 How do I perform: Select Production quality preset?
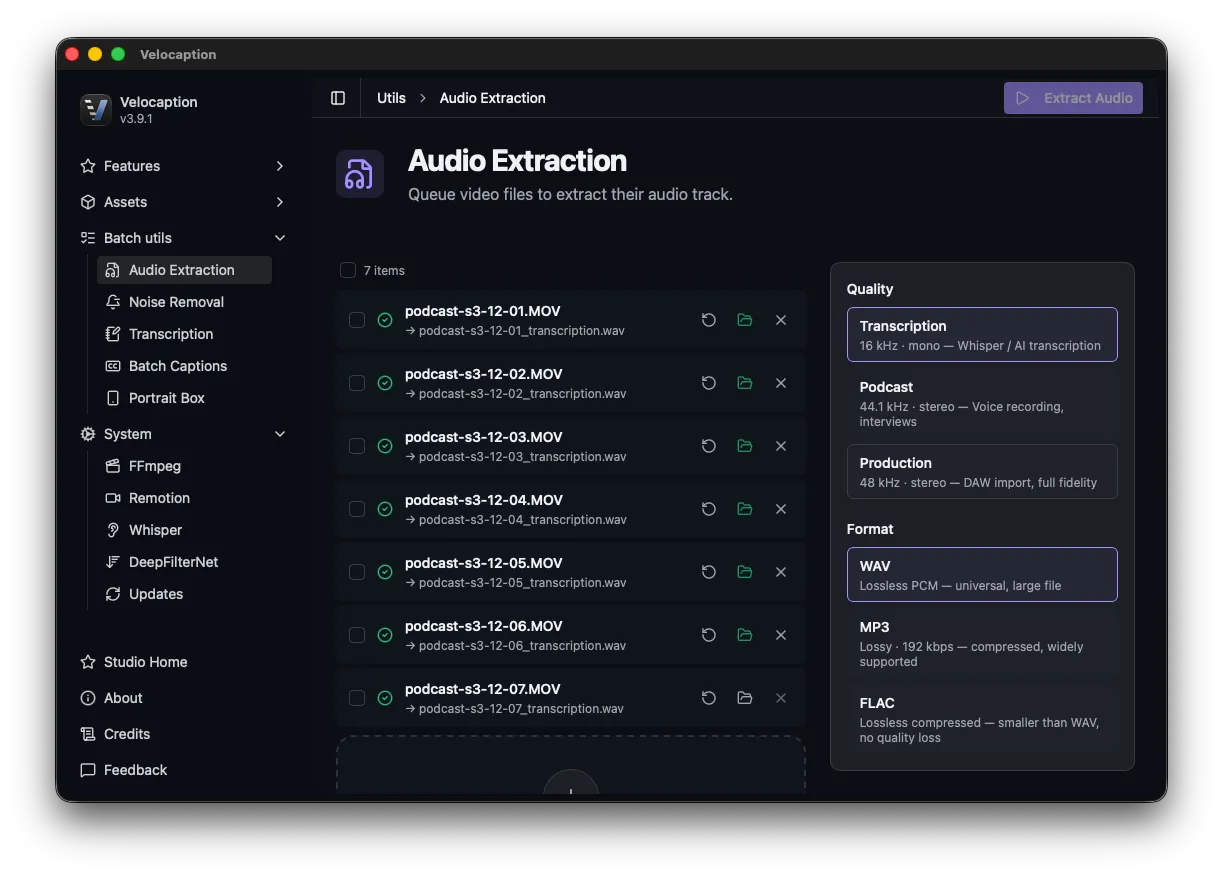tap(982, 471)
